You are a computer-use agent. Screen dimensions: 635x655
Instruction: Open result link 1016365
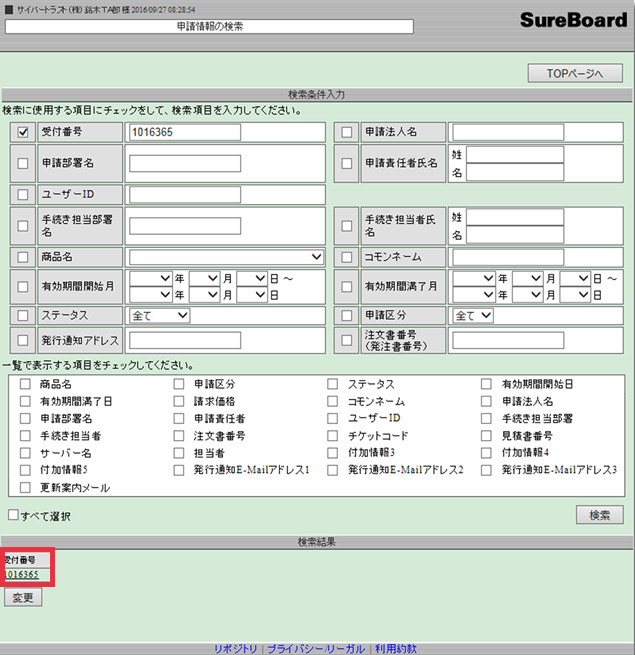click(x=21, y=575)
